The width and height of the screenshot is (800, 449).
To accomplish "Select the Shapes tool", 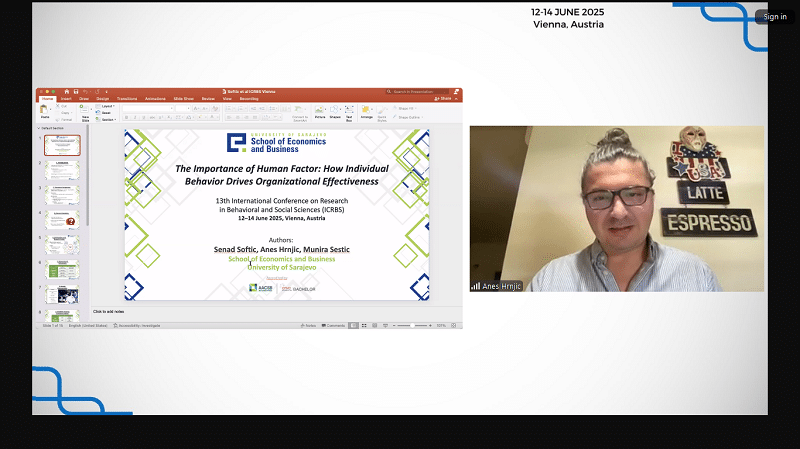I will coord(335,111).
